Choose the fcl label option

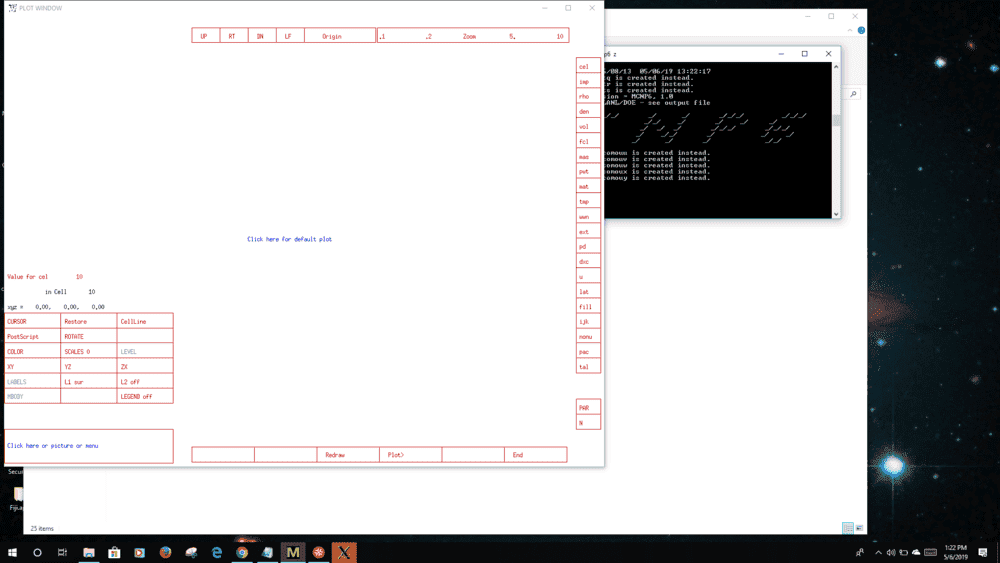588,142
